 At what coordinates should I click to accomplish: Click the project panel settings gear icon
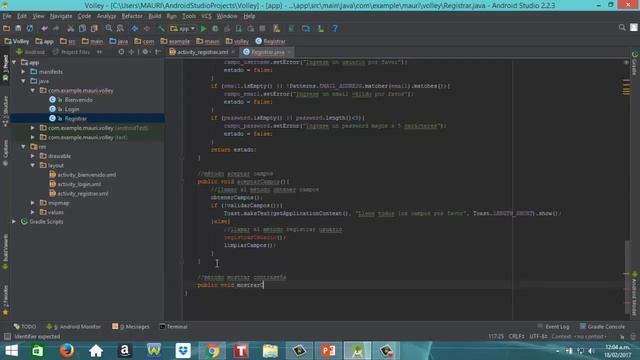(x=145, y=52)
